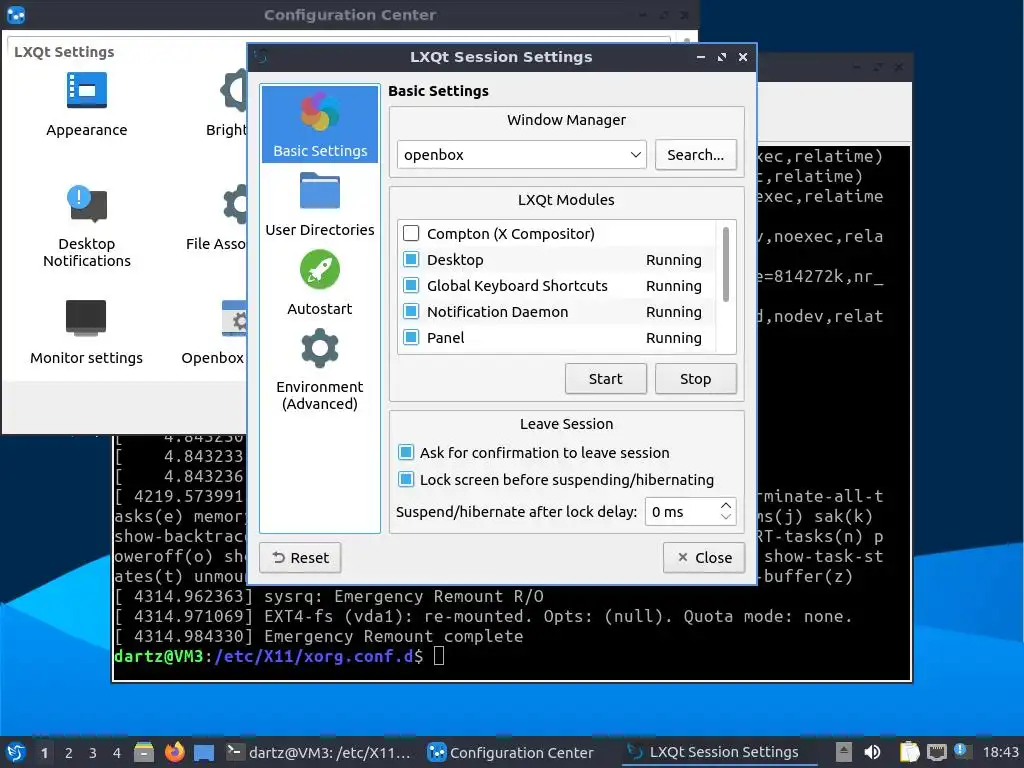Launch Firefox from the taskbar

pyautogui.click(x=174, y=752)
